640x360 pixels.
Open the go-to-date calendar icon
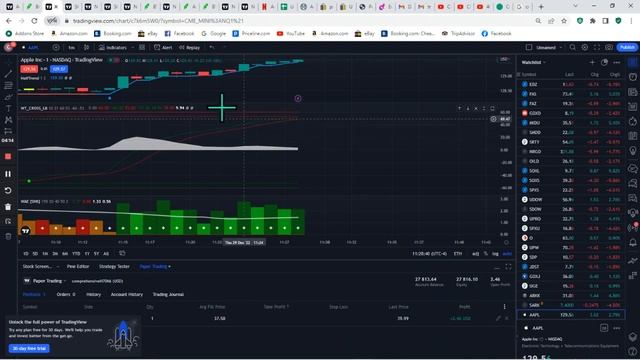(x=122, y=253)
